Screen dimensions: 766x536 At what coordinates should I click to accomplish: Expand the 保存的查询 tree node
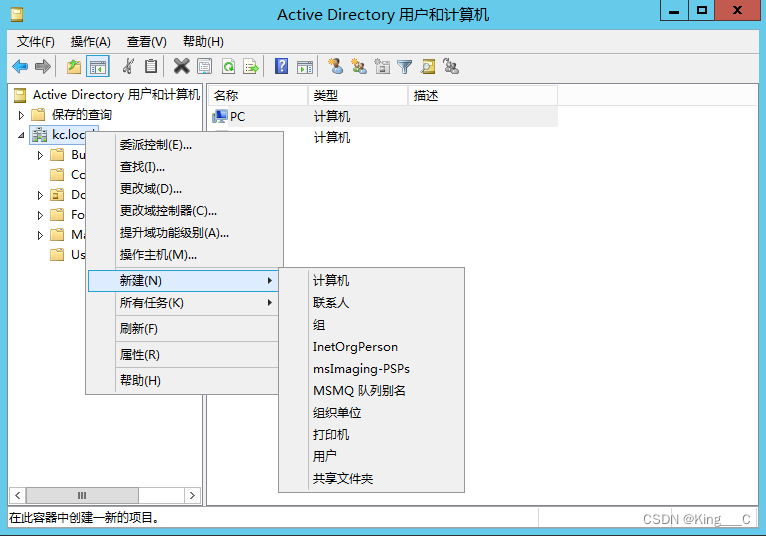coord(21,115)
